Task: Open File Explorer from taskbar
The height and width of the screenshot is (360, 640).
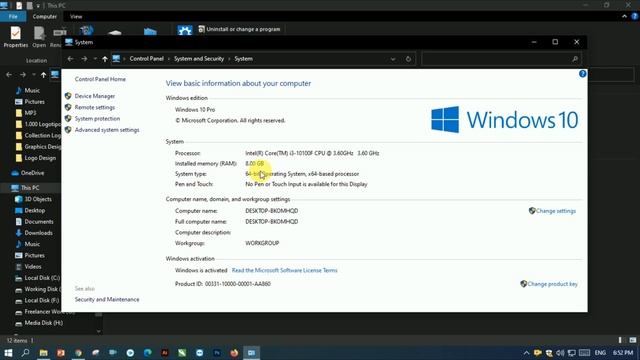Action: pos(43,353)
